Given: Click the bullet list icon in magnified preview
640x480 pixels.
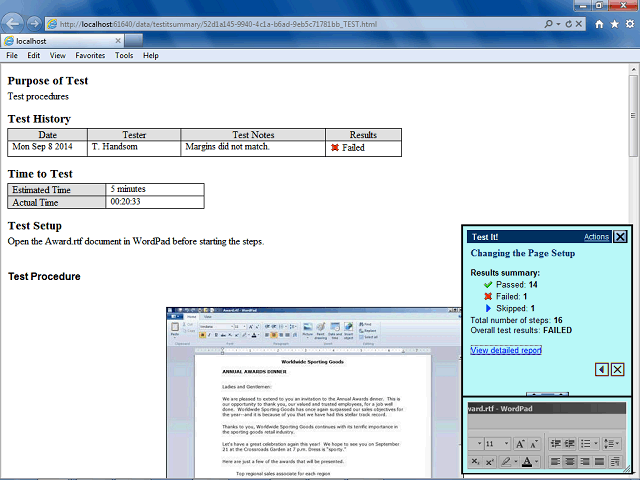Looking at the screenshot, I should pos(586,443).
